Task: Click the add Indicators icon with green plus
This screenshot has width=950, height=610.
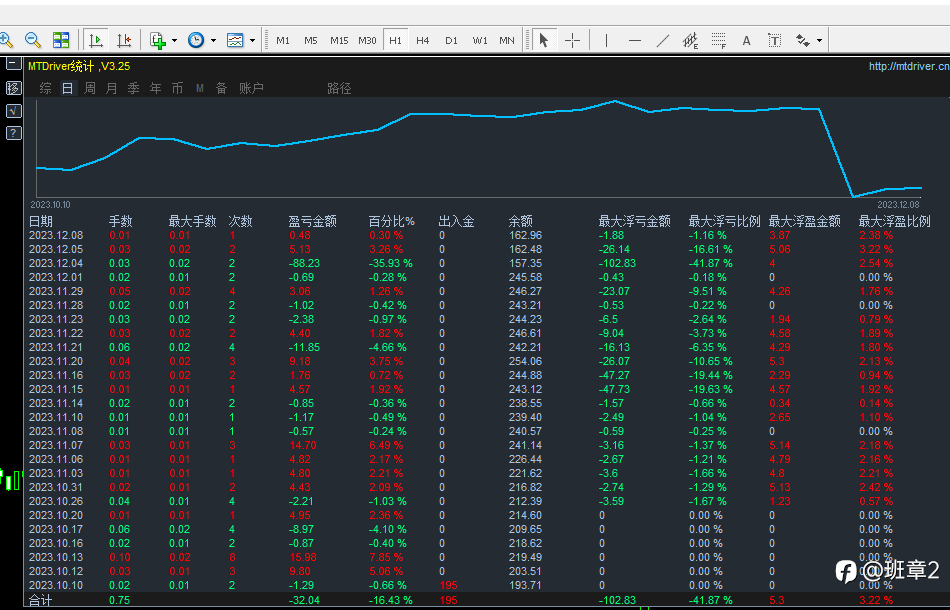Action: click(158, 40)
